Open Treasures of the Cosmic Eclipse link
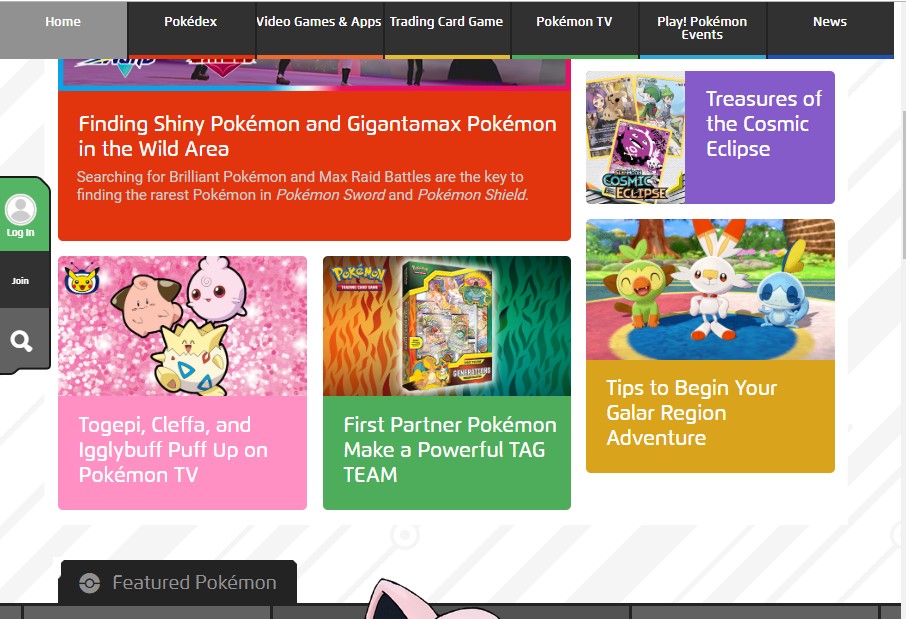Screen dimensions: 906x619 pyautogui.click(x=763, y=124)
